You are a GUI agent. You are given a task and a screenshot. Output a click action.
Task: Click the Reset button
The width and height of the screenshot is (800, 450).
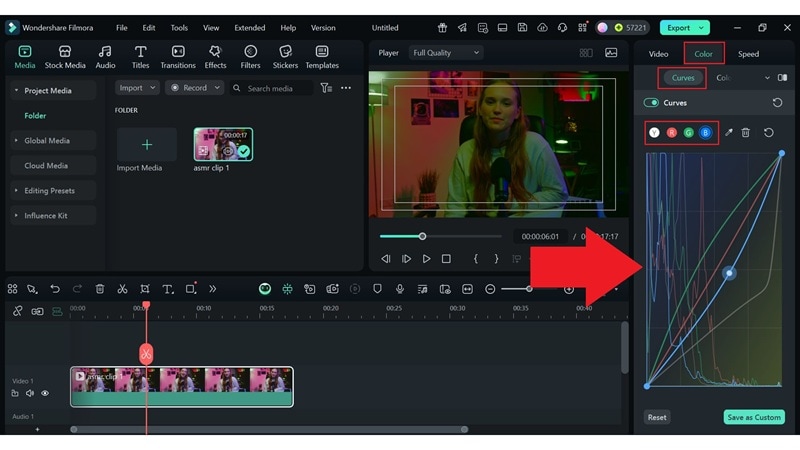[657, 417]
